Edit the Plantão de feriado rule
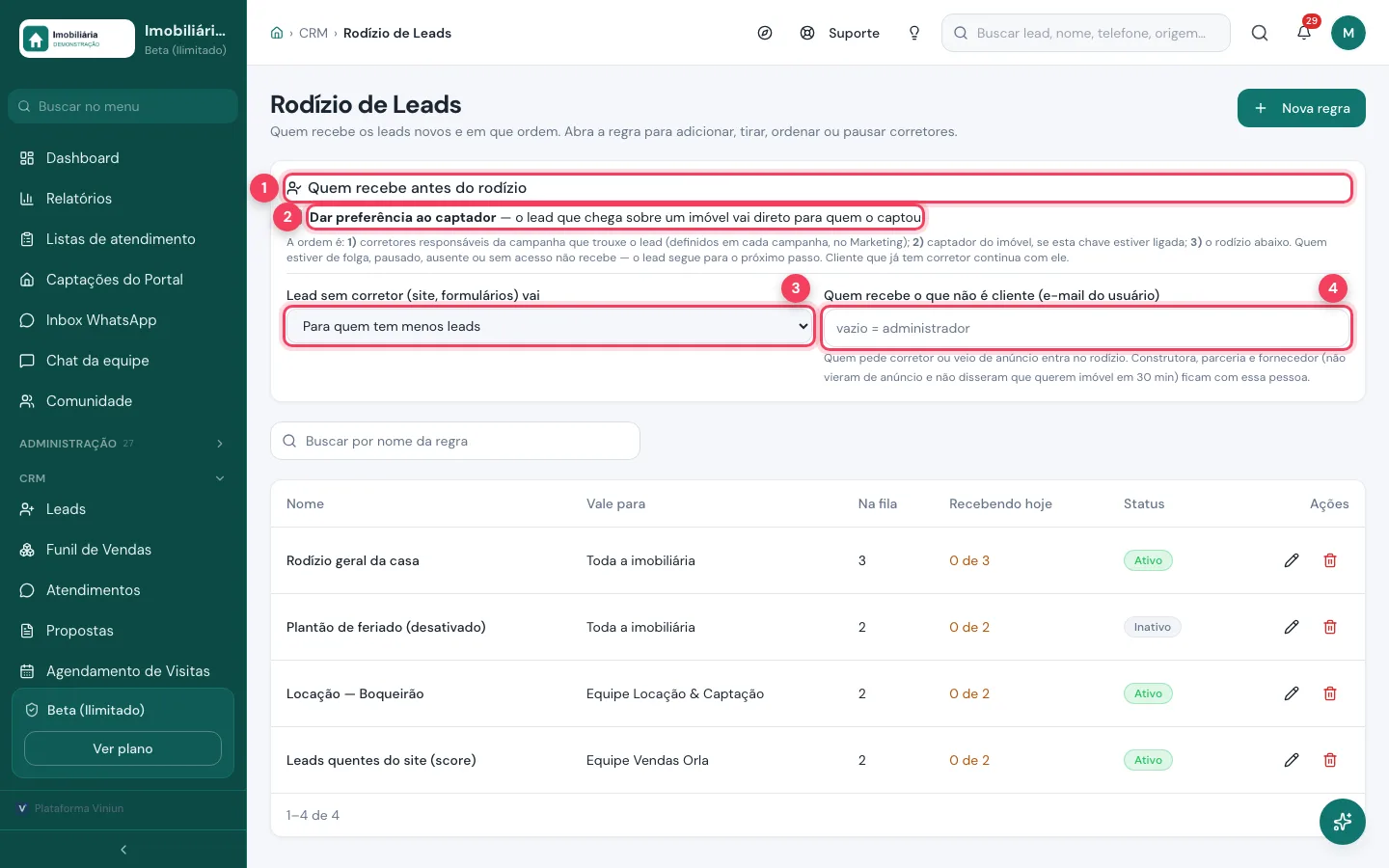1389x868 pixels. click(1292, 627)
